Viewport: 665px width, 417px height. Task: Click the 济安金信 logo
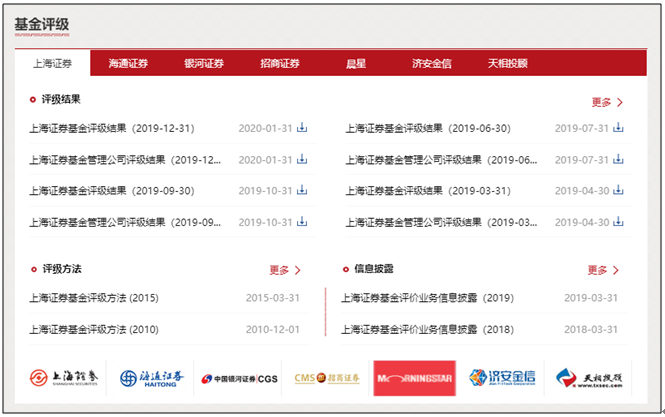(502, 378)
